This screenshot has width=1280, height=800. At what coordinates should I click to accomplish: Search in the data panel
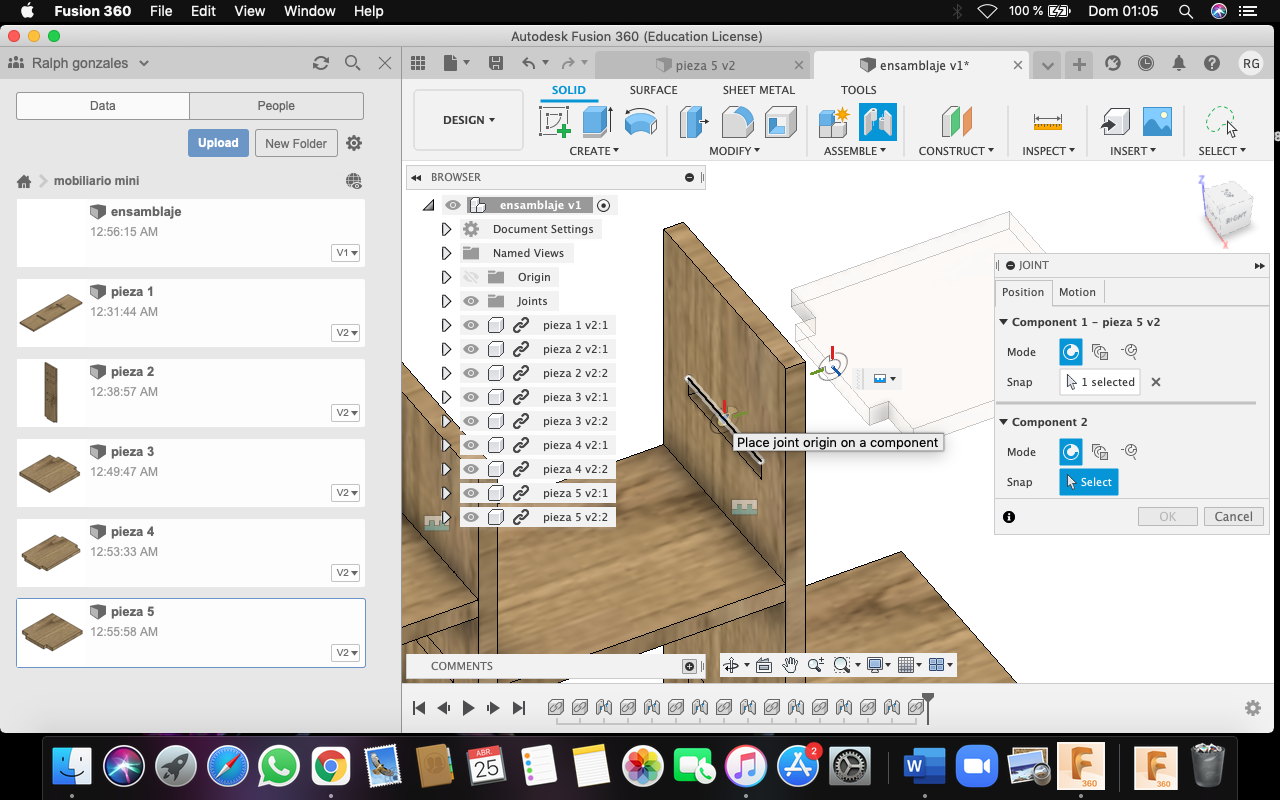[352, 63]
